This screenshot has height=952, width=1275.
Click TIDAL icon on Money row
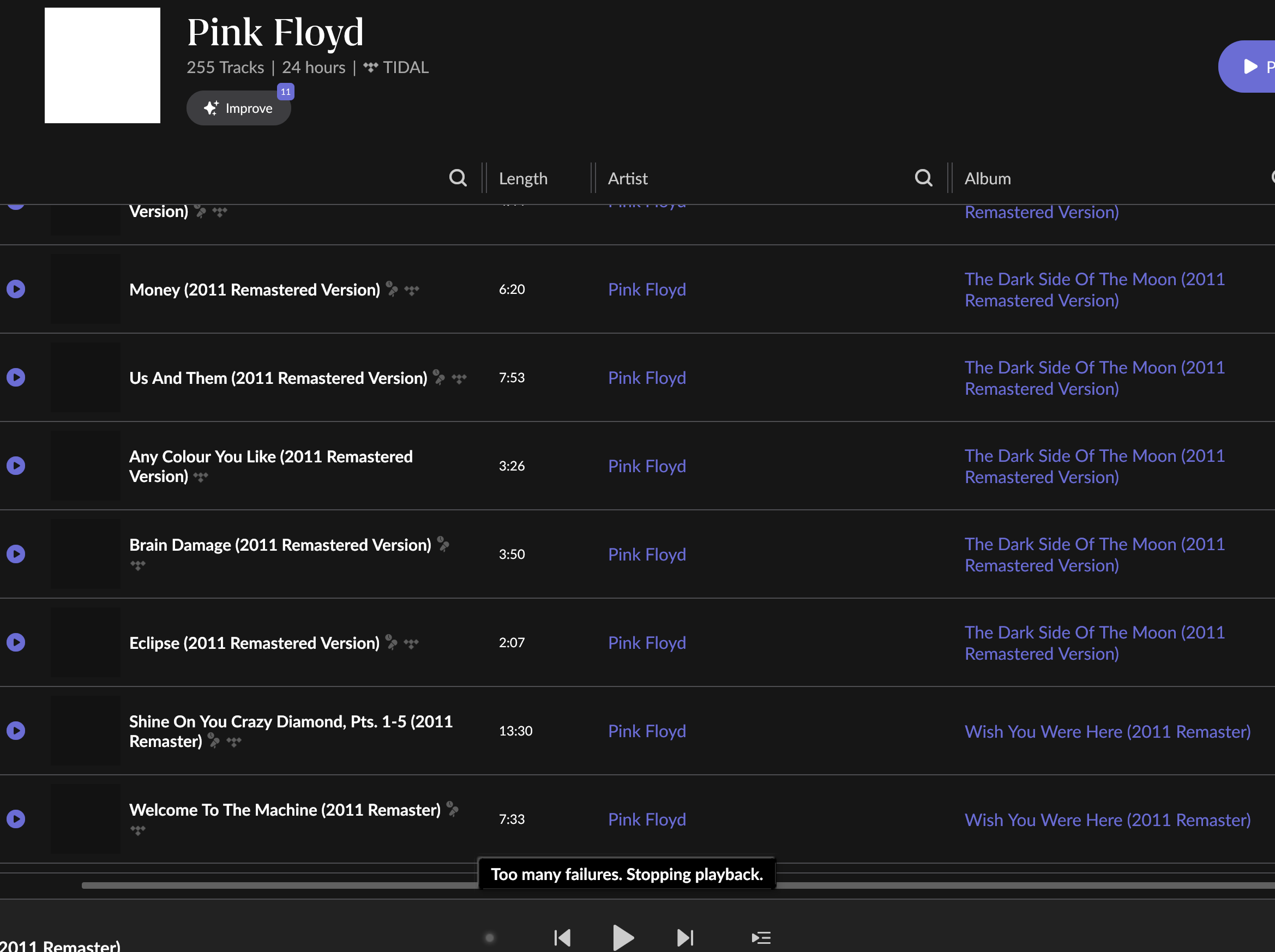click(412, 291)
